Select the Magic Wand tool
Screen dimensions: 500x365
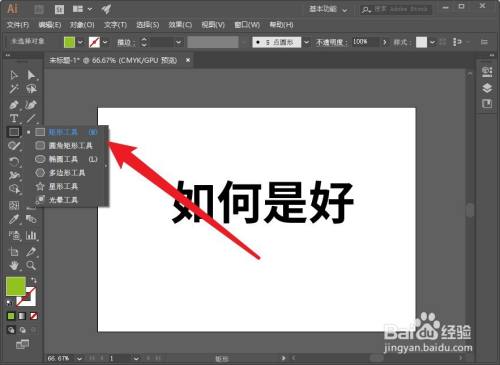pos(14,89)
